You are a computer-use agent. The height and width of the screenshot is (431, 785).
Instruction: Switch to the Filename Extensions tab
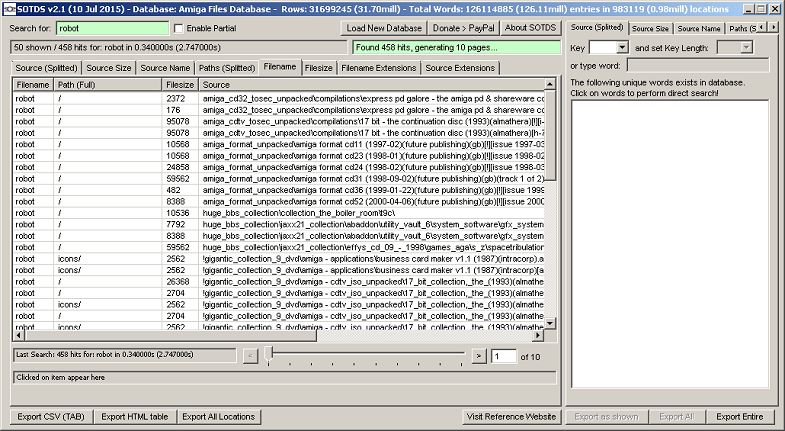(378, 68)
